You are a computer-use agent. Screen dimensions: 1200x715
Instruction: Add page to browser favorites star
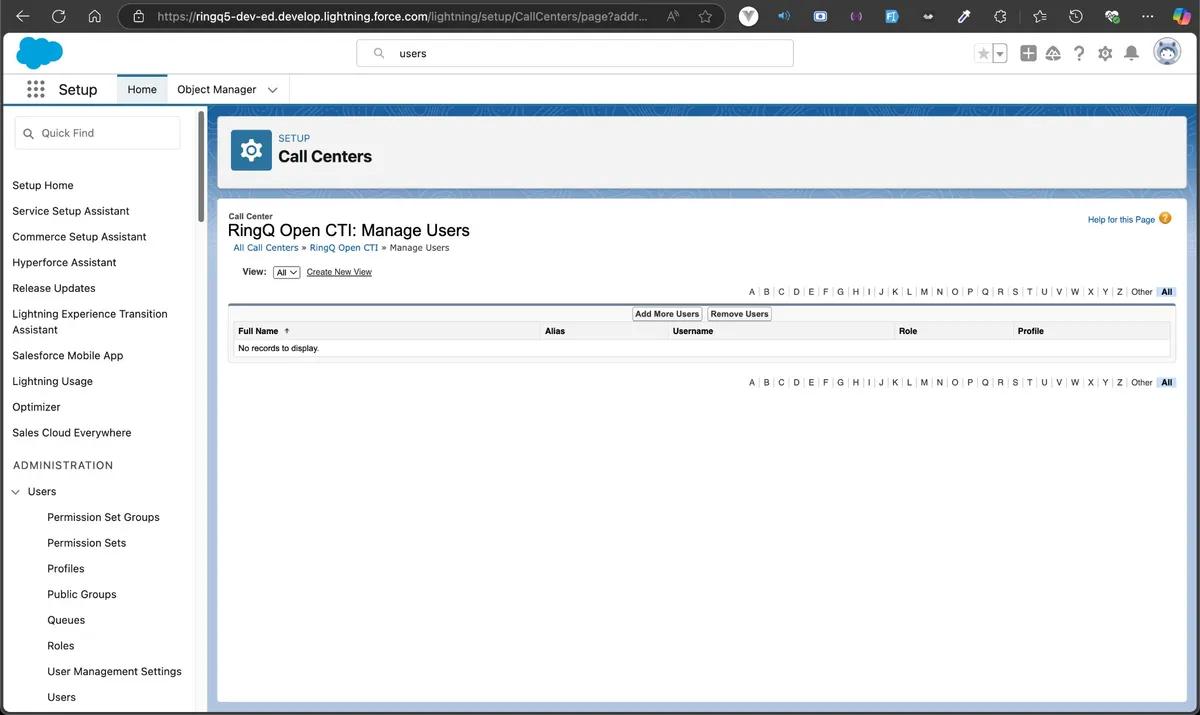click(705, 16)
